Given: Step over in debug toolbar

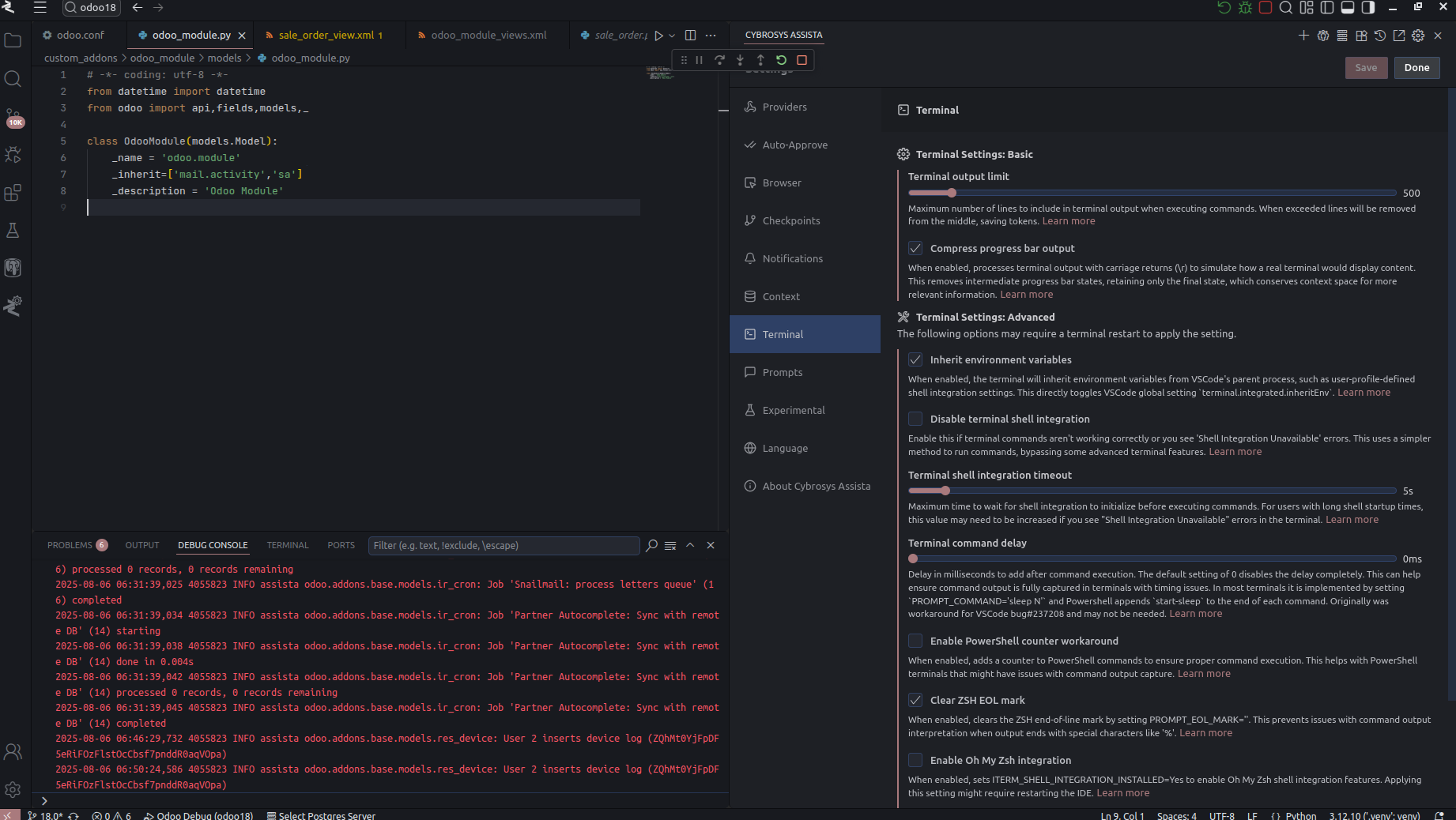Looking at the screenshot, I should click(x=719, y=60).
